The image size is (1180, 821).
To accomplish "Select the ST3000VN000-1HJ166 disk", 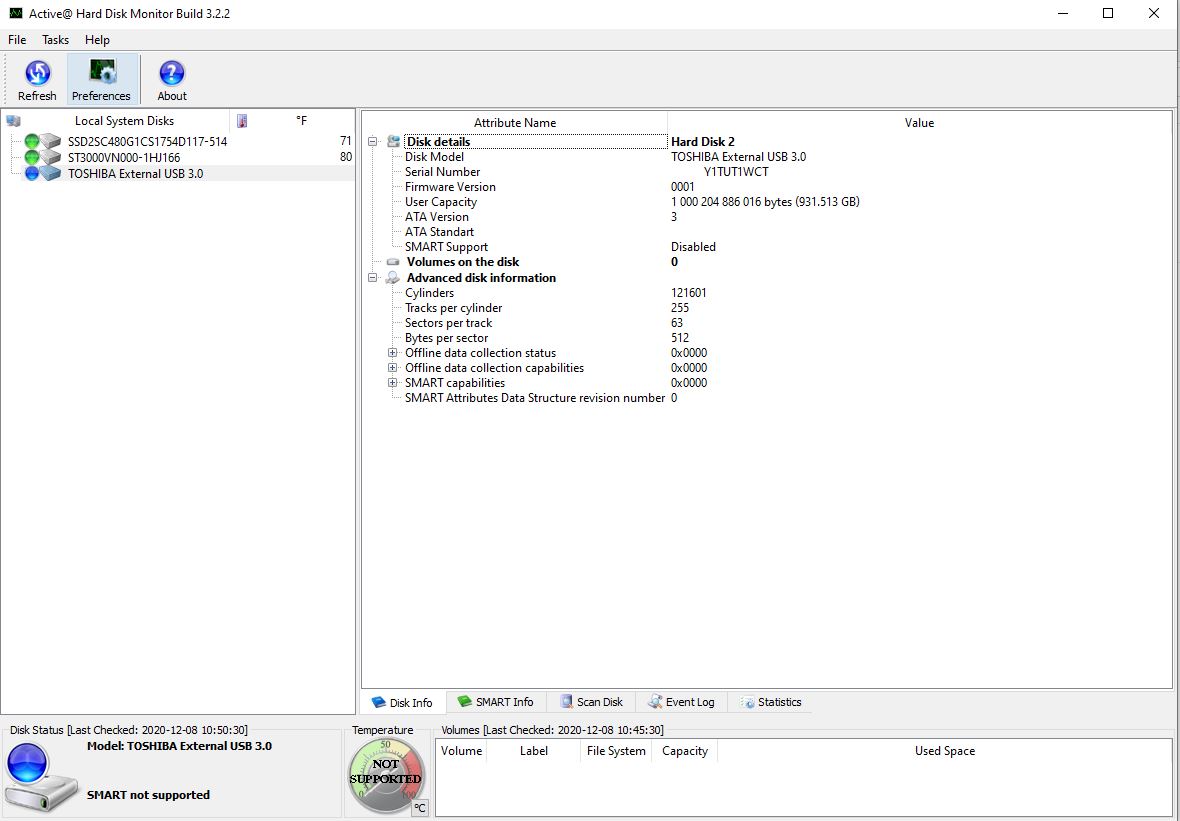I will coord(124,157).
